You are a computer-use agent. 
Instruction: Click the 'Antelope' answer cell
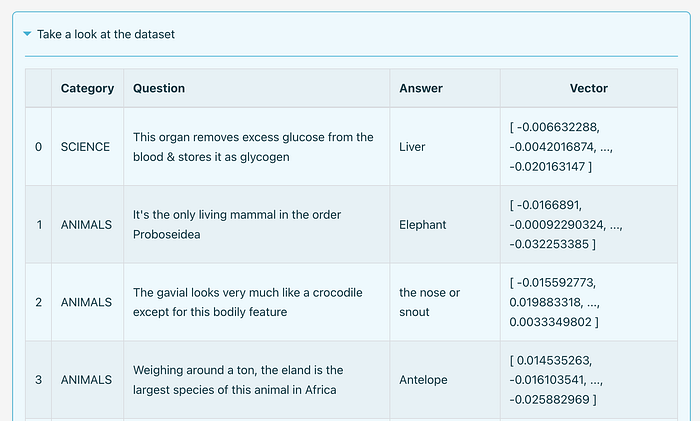tap(424, 380)
